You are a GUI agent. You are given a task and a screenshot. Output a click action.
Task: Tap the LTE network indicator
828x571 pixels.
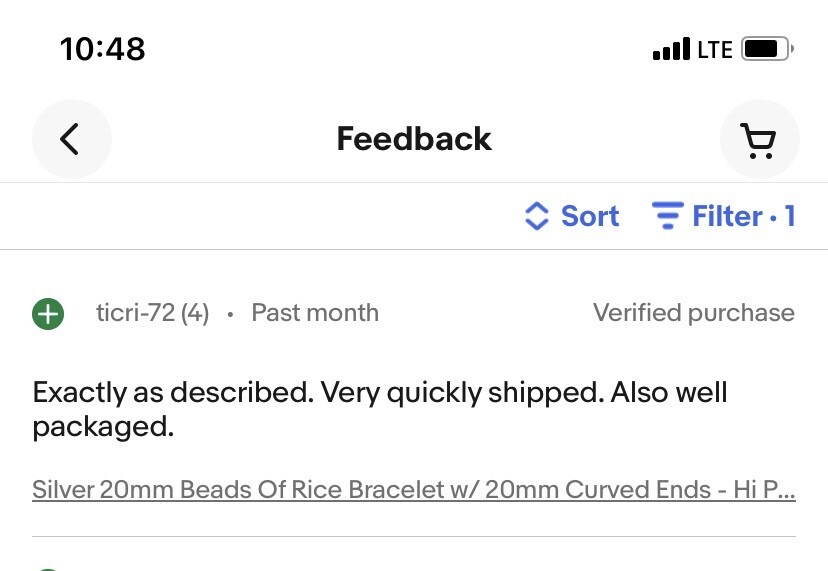pyautogui.click(x=715, y=50)
